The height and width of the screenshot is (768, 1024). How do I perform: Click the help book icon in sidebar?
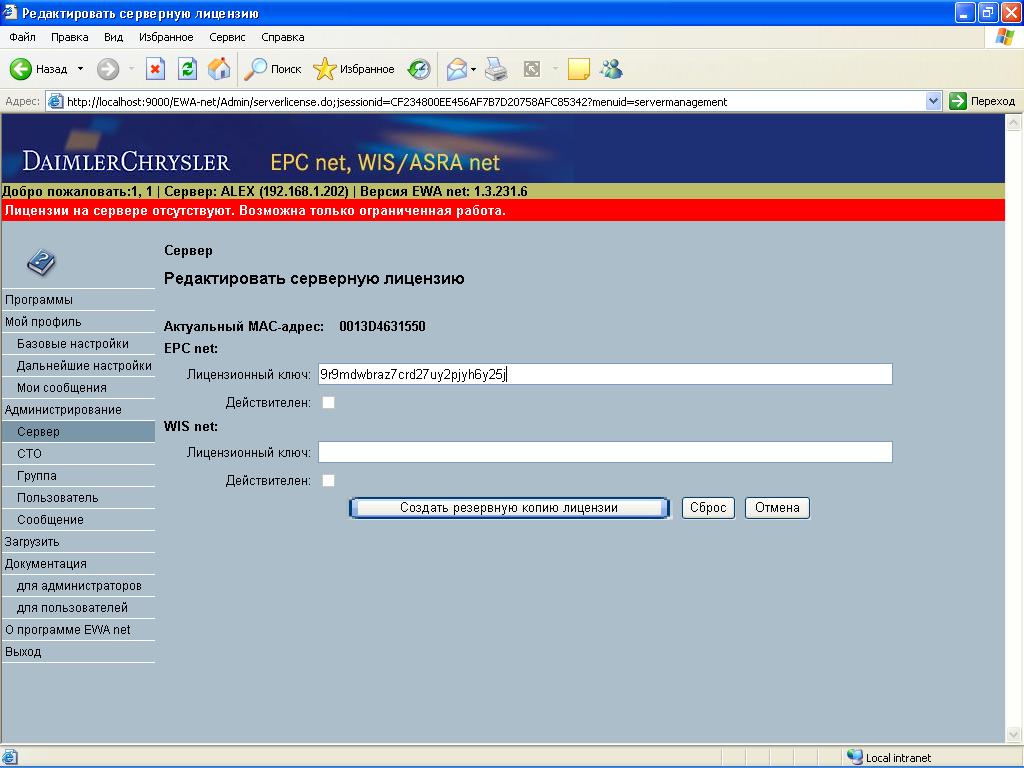(40, 262)
